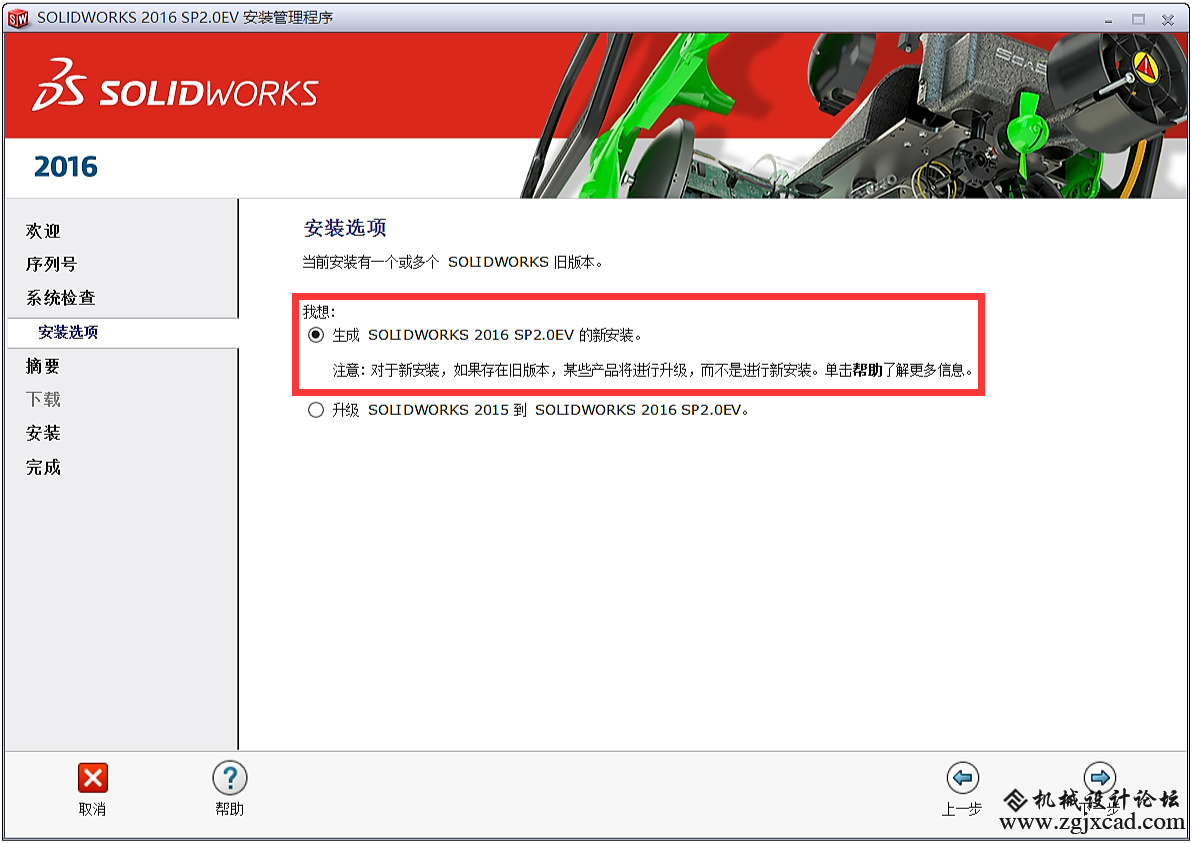Screen dimensions: 1192x843
Task: Go back with the left arrow icon
Action: click(x=962, y=778)
